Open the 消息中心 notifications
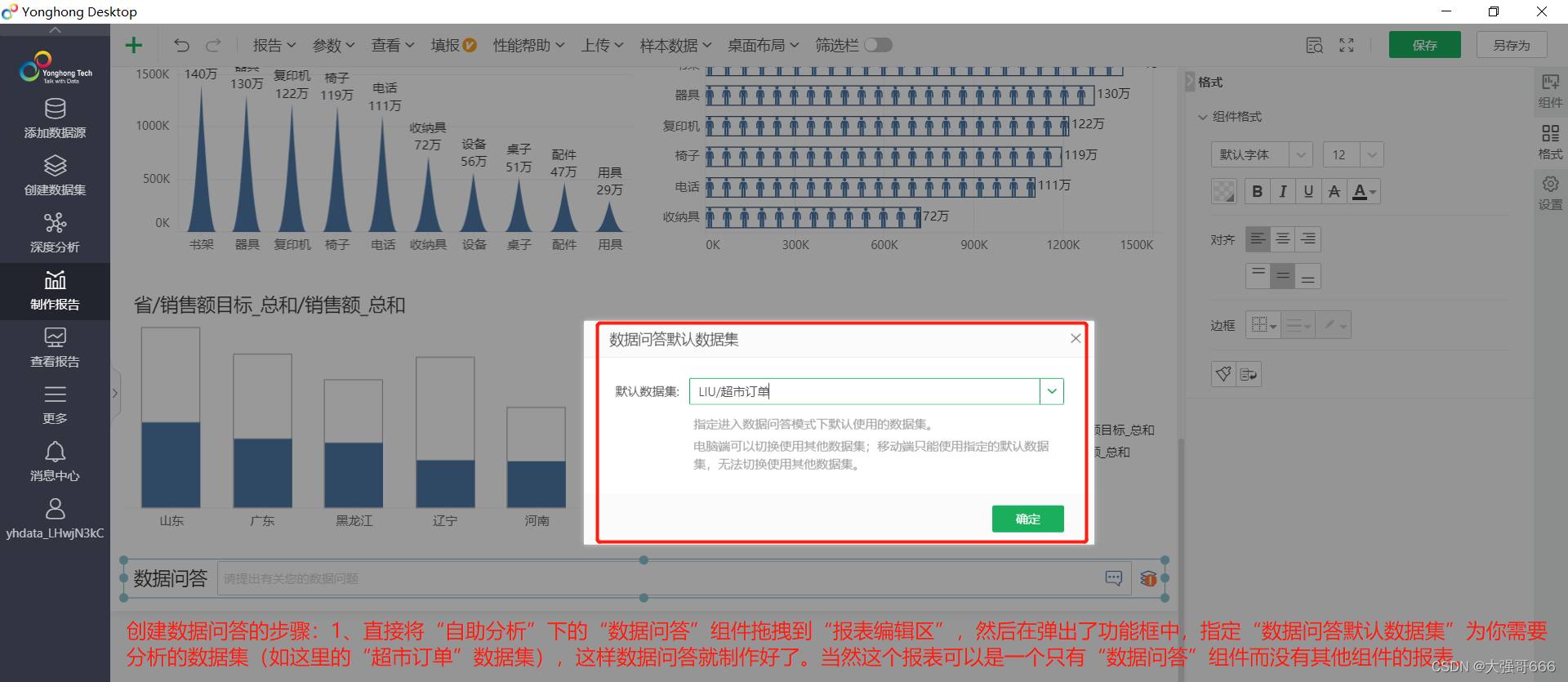 (55, 462)
